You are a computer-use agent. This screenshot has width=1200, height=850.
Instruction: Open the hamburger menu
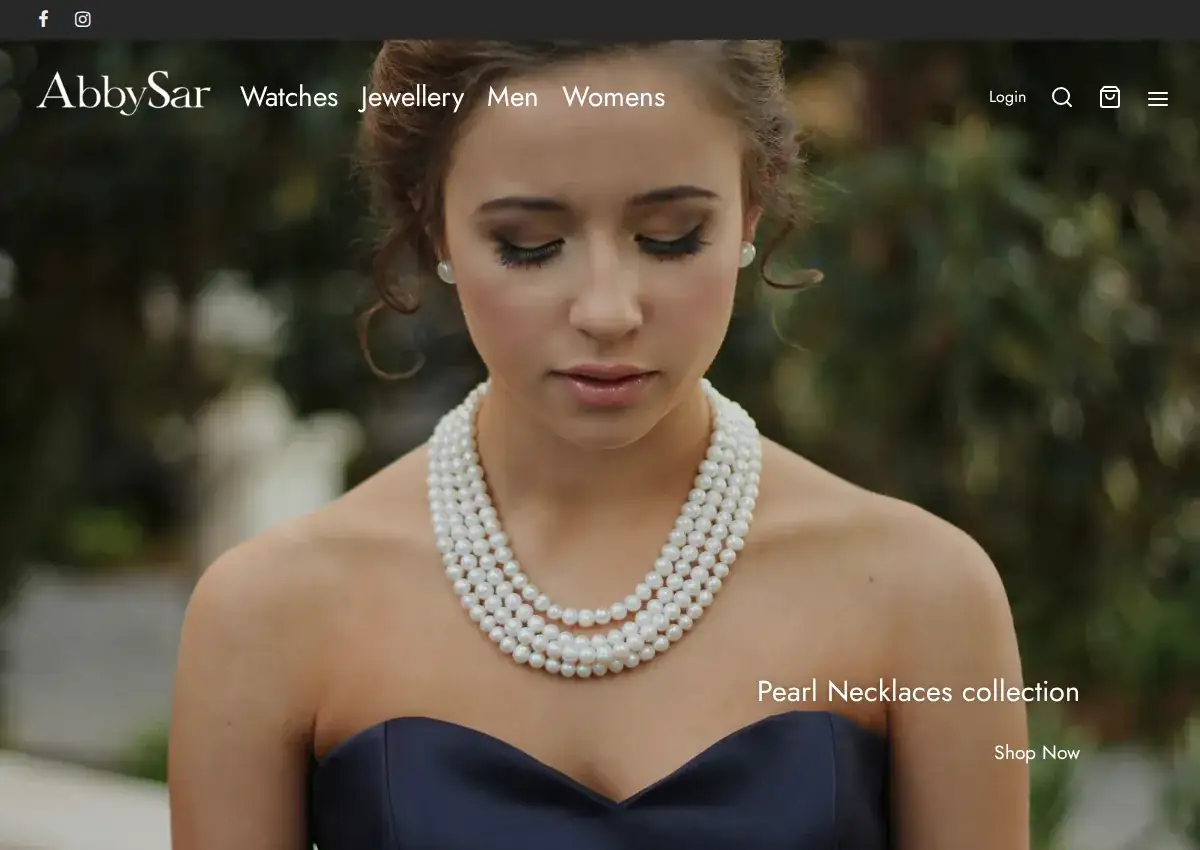[1158, 98]
